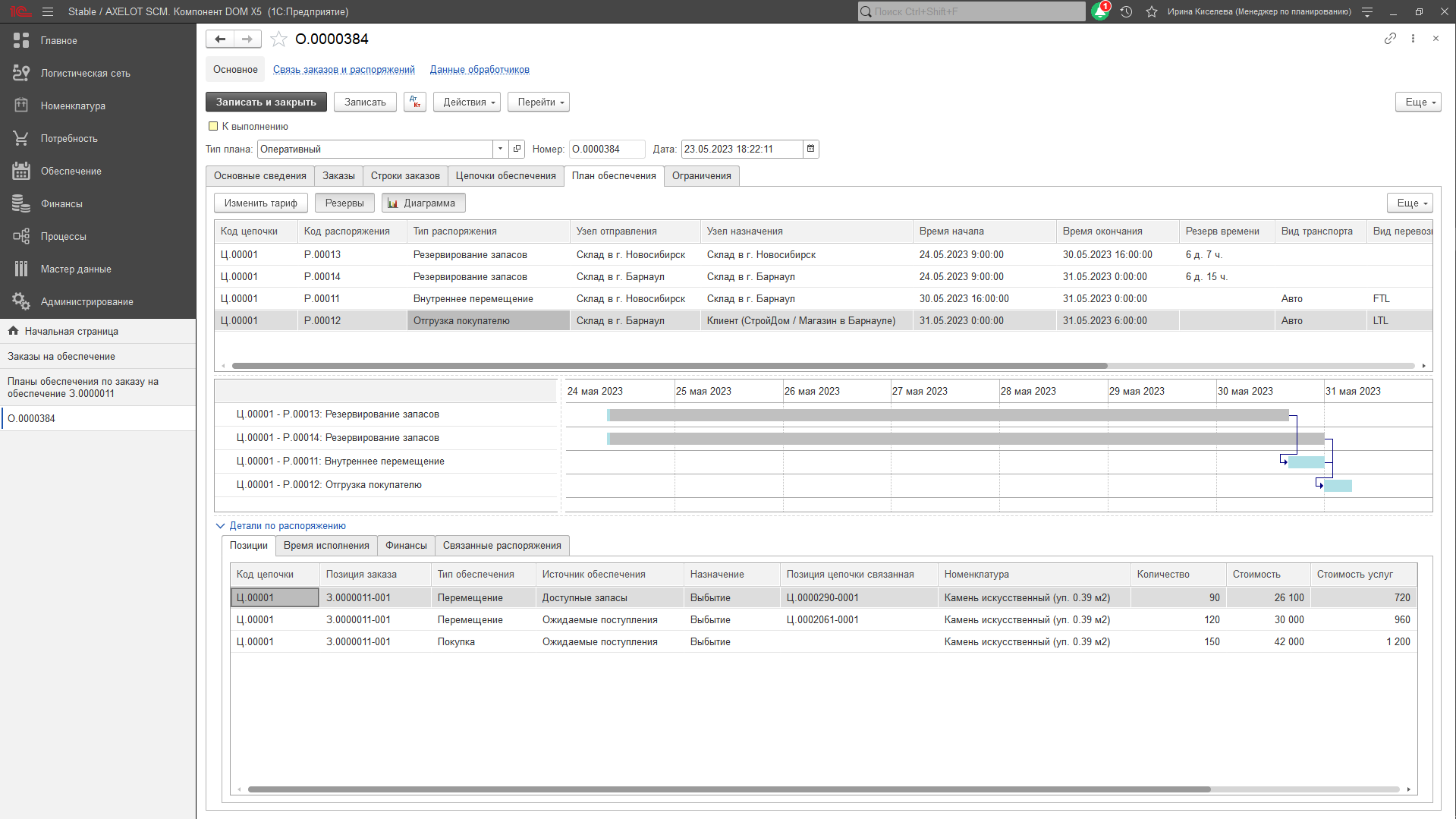Open Планы обеспечения по заказу panel item
This screenshot has height=819, width=1456.
[98, 387]
